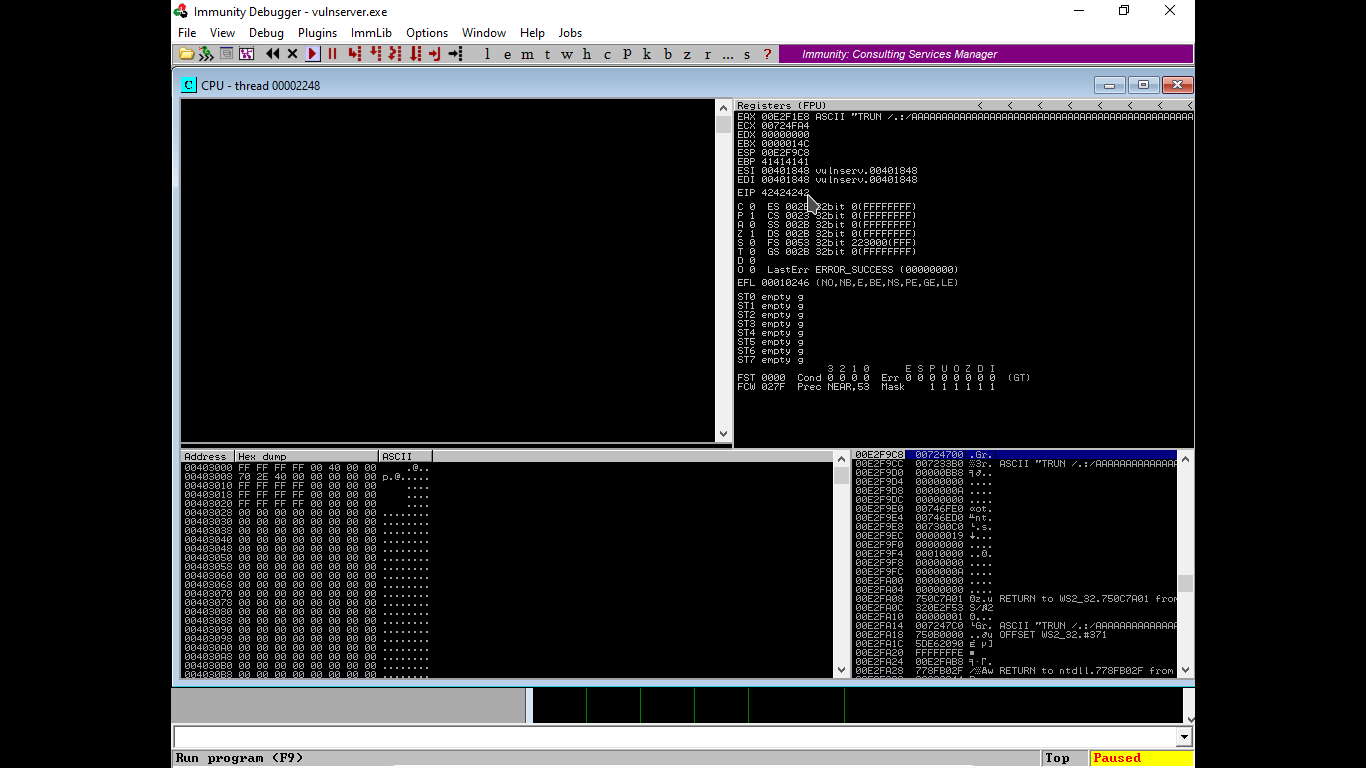This screenshot has width=1366, height=768.
Task: Click the Trace over icon
Action: coord(415,54)
